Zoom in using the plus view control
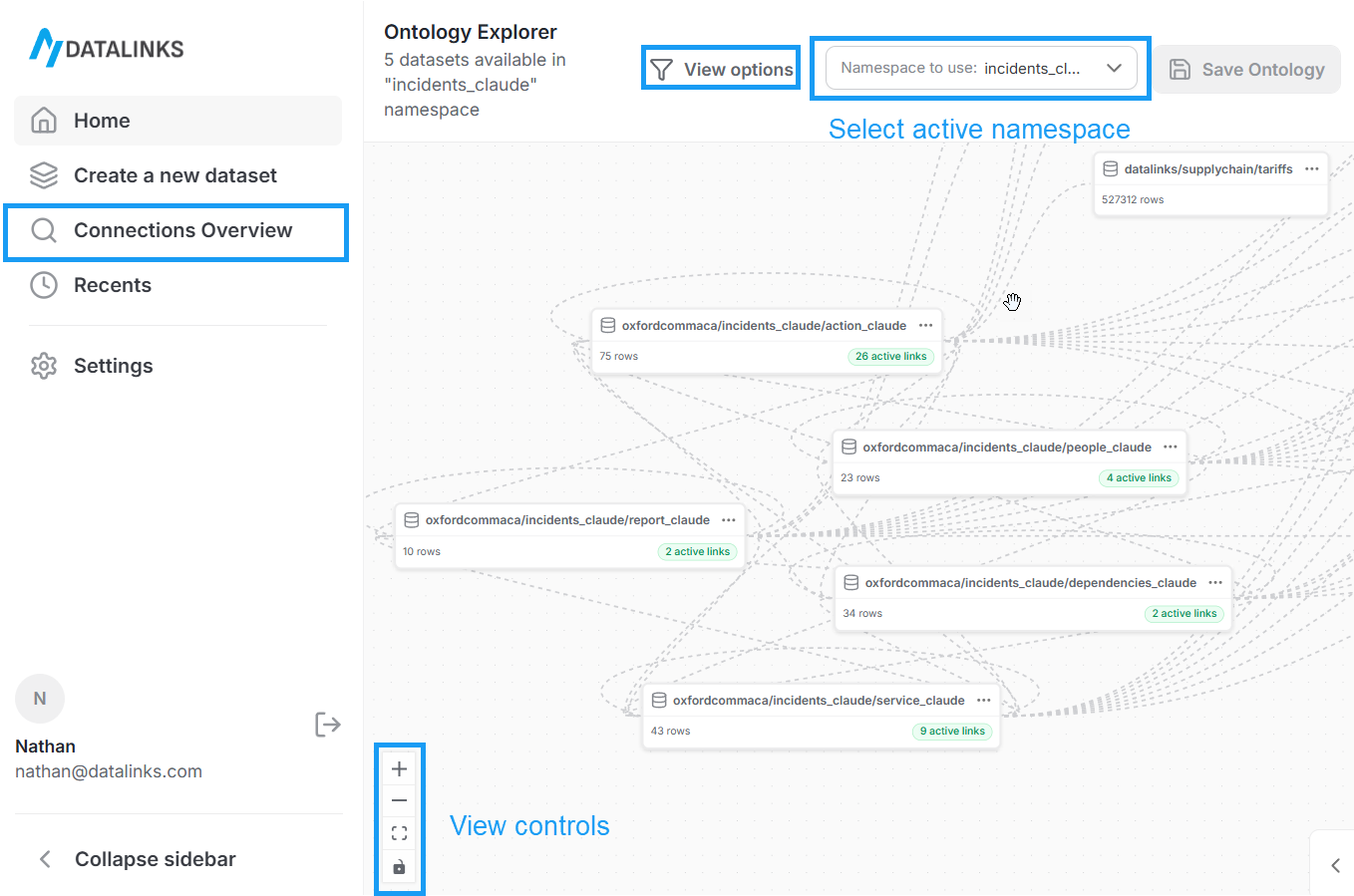This screenshot has width=1354, height=896. pos(399,767)
